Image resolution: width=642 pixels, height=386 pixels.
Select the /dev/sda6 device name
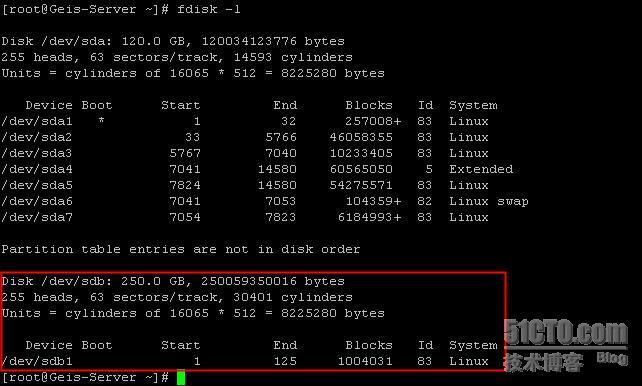[x=37, y=201]
